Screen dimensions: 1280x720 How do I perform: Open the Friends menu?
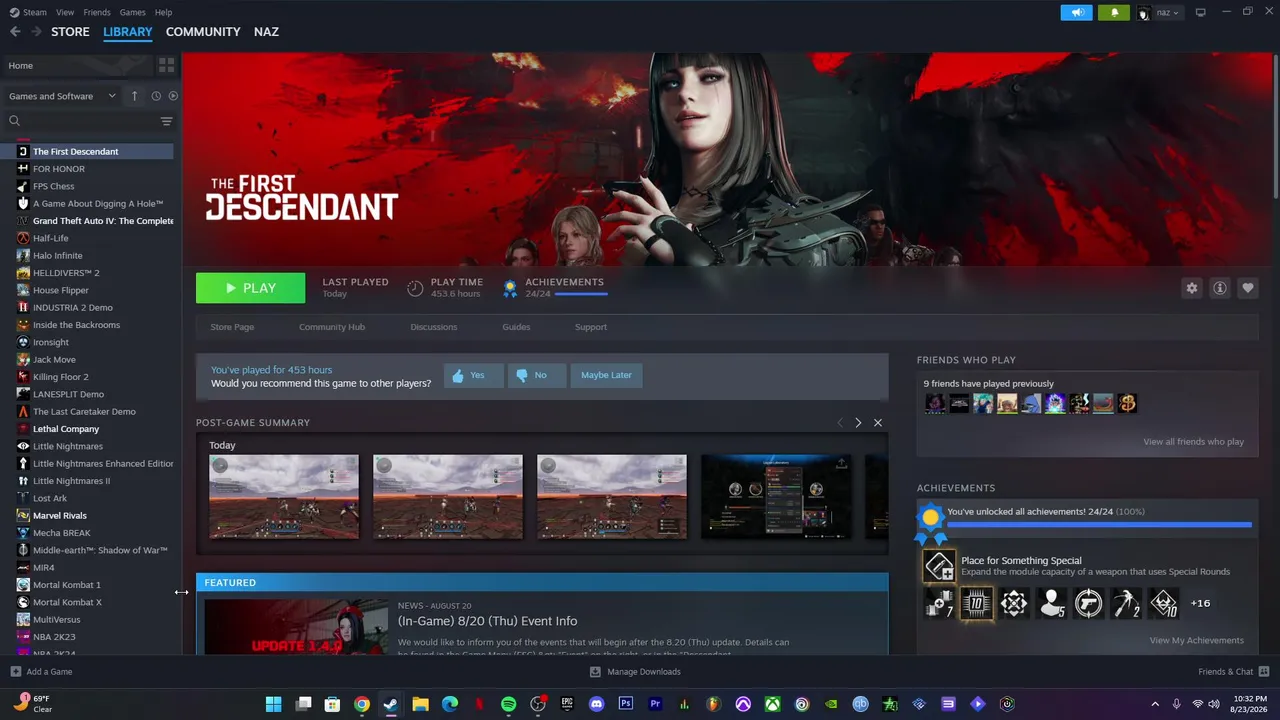click(x=97, y=12)
